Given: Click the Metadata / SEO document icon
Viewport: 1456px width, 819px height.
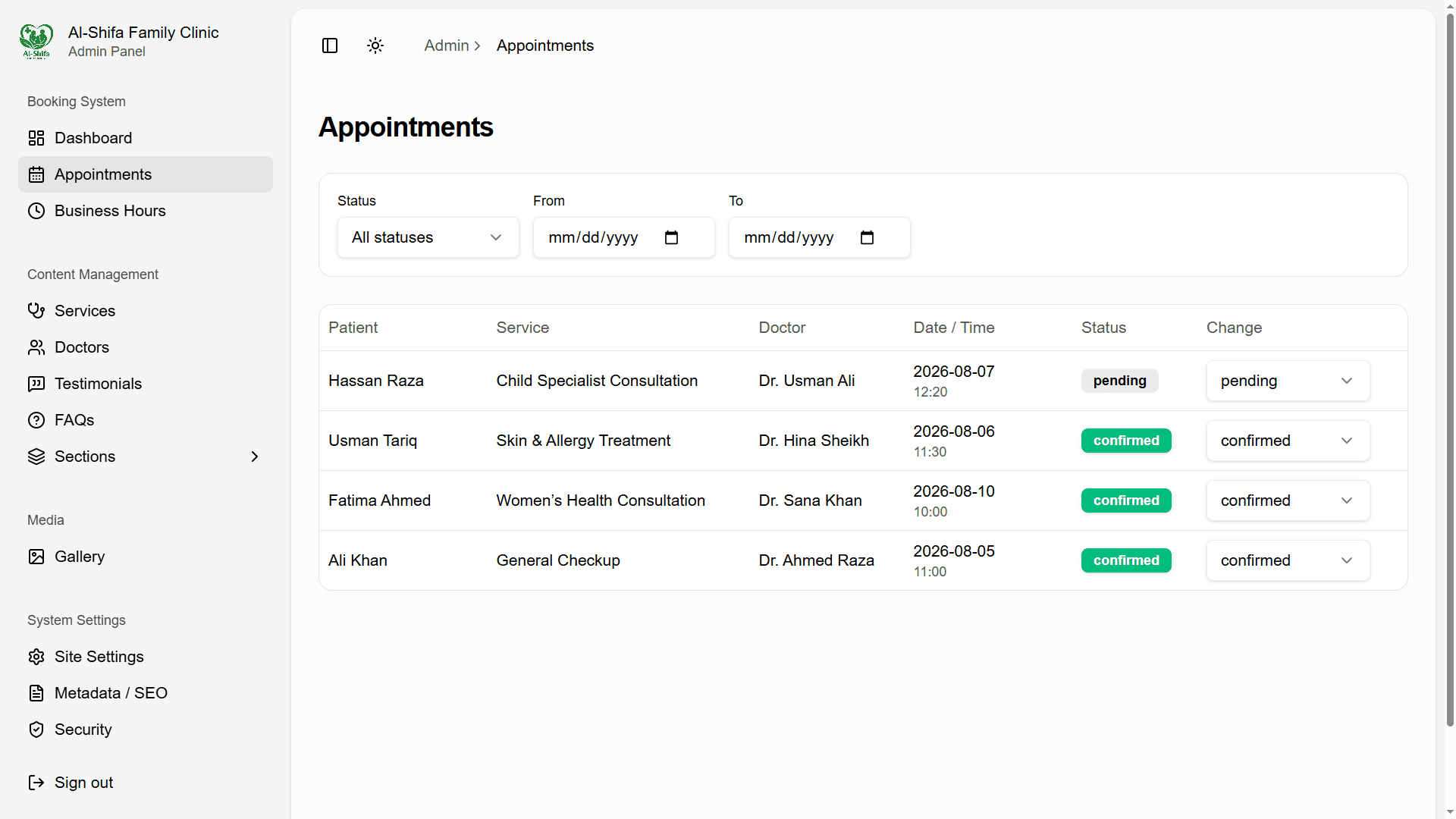Looking at the screenshot, I should (x=36, y=693).
